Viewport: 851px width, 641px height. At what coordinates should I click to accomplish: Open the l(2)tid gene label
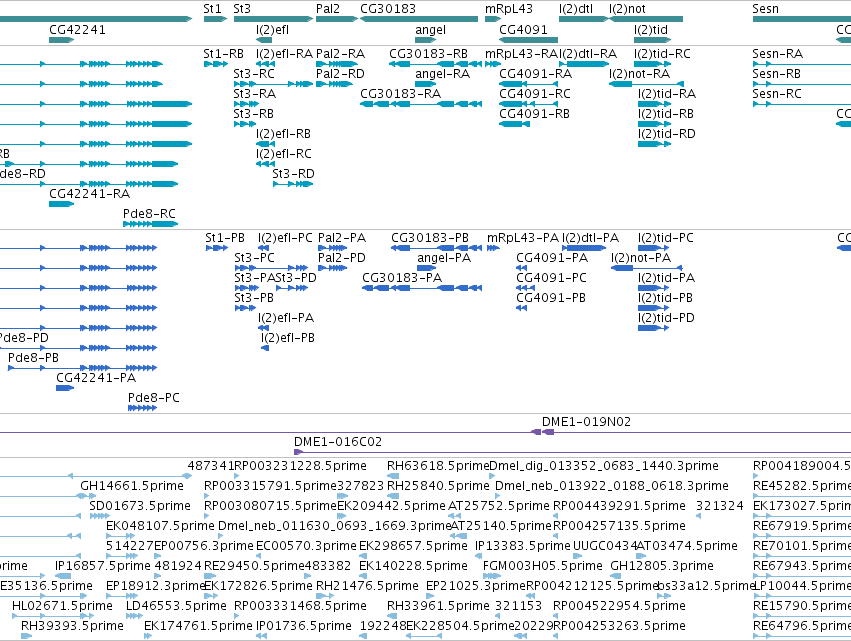tap(651, 30)
